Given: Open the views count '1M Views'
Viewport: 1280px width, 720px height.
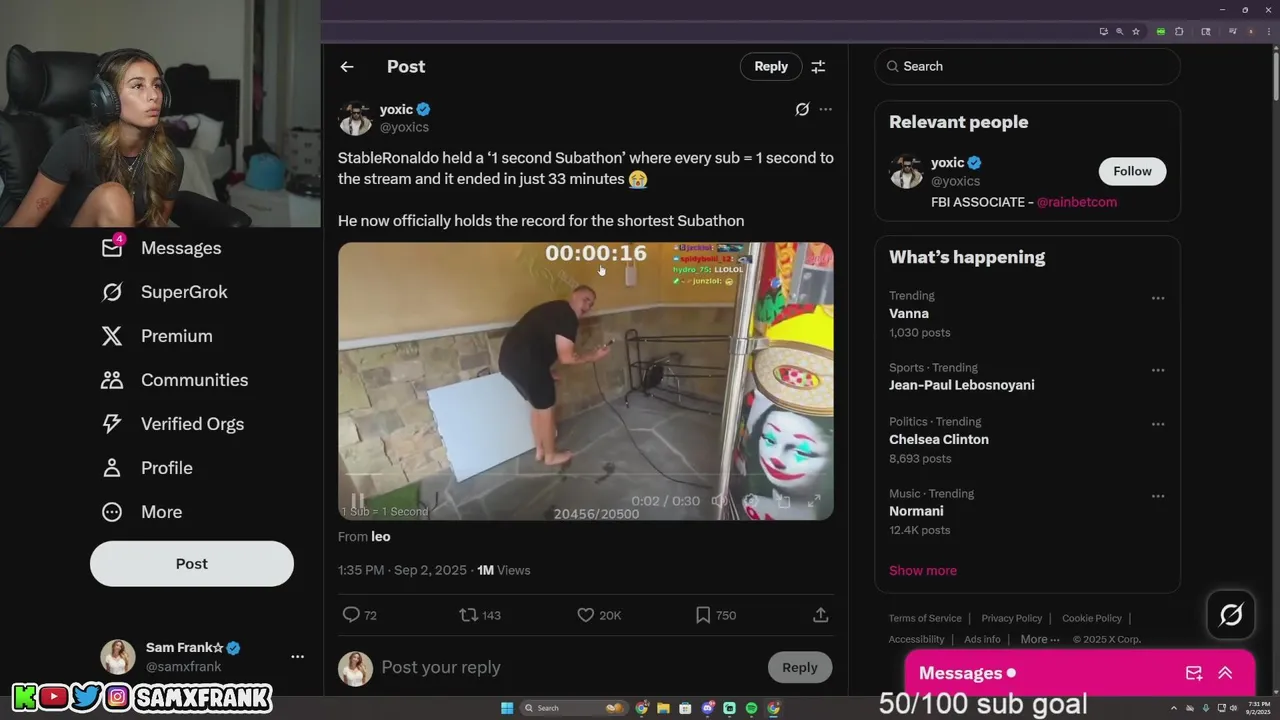Looking at the screenshot, I should point(504,570).
